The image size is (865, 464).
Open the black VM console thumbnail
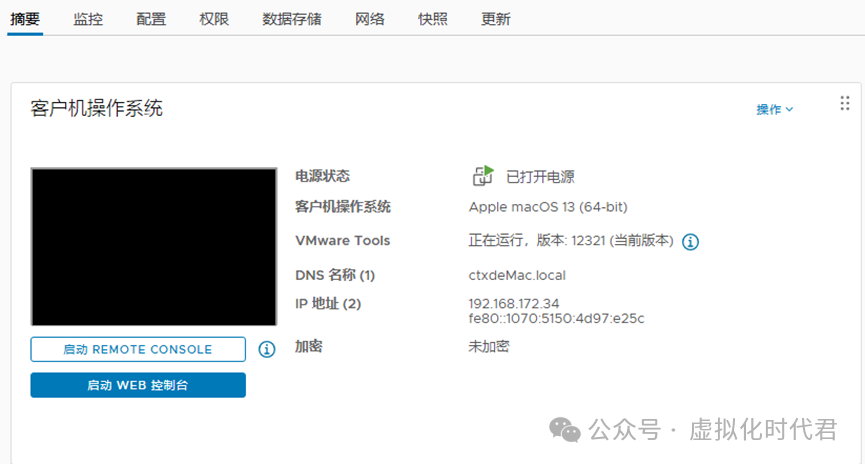154,247
